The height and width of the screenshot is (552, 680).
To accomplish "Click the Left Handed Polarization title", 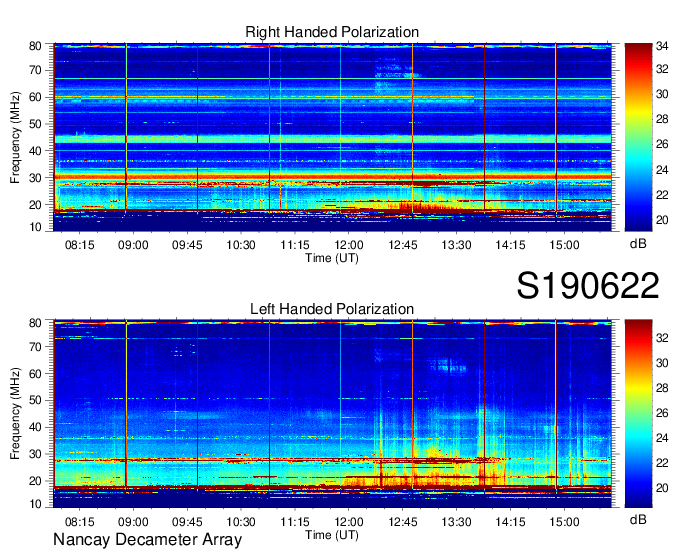I will point(332,309).
